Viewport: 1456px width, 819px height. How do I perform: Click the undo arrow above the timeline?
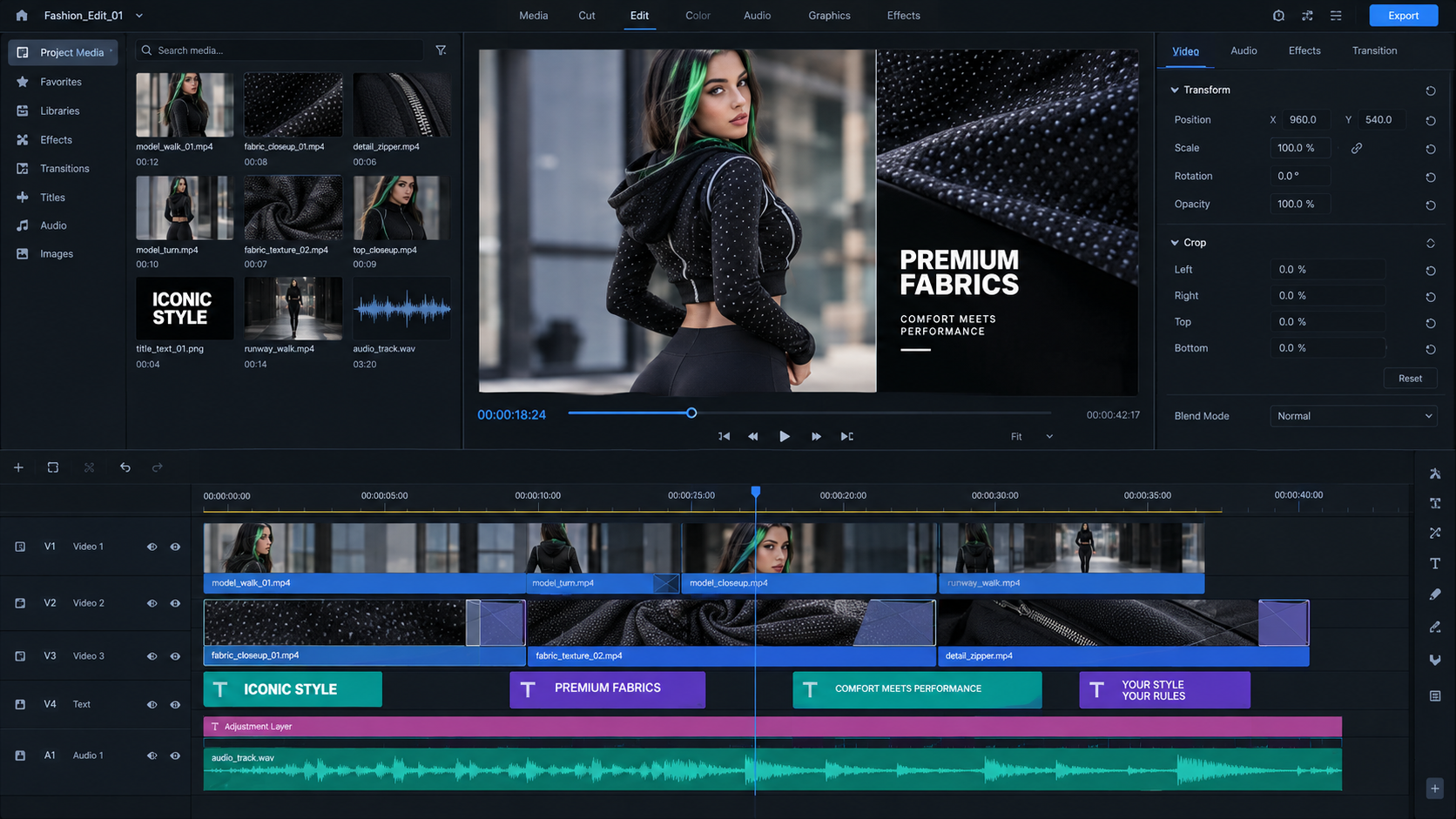[x=125, y=467]
